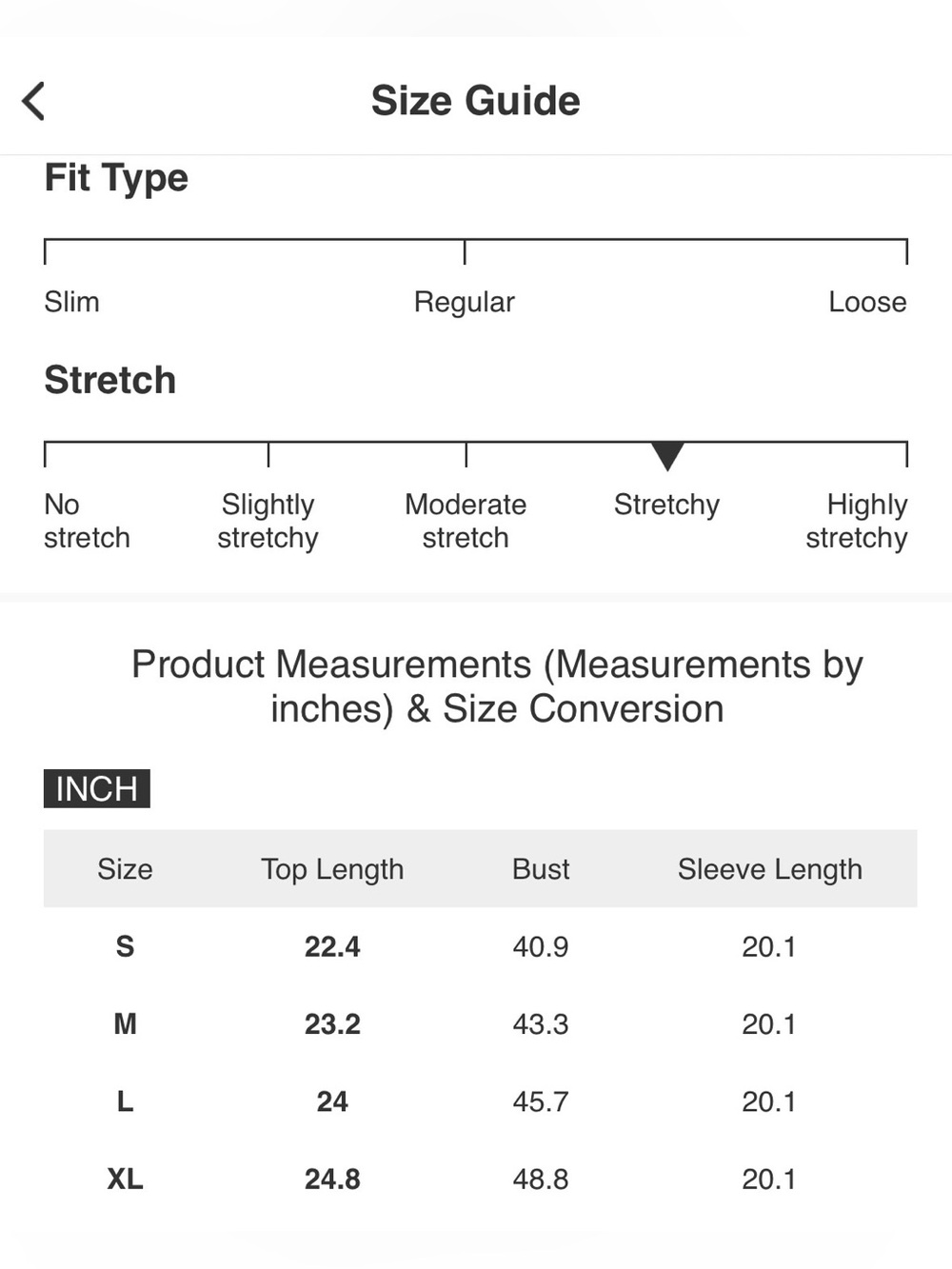Viewport: 952px width, 1269px height.
Task: Click the Product Measurements heading
Action: pyautogui.click(x=497, y=686)
